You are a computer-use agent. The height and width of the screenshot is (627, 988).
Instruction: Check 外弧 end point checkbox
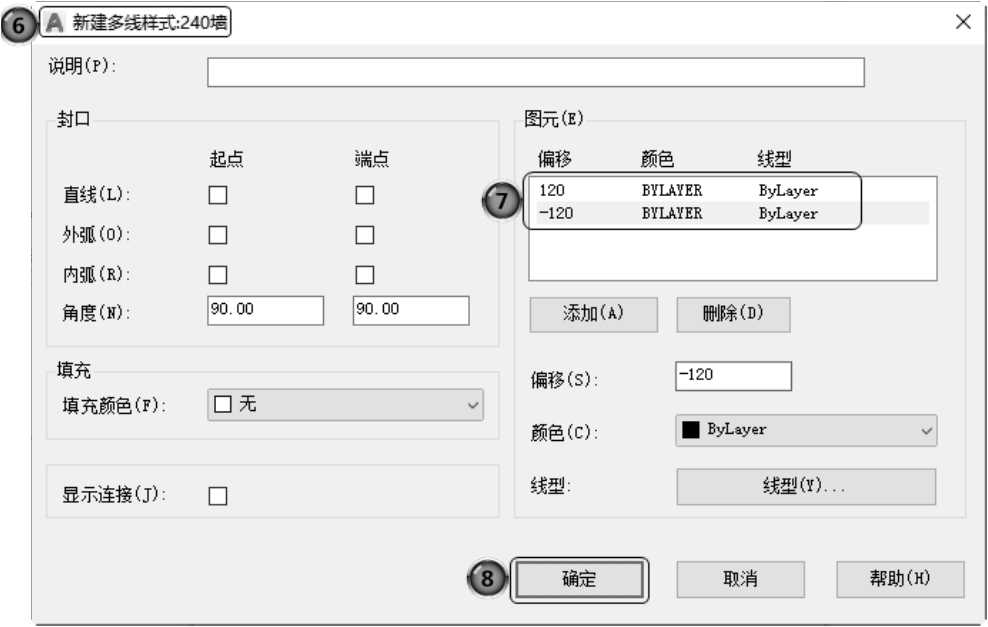tap(365, 235)
